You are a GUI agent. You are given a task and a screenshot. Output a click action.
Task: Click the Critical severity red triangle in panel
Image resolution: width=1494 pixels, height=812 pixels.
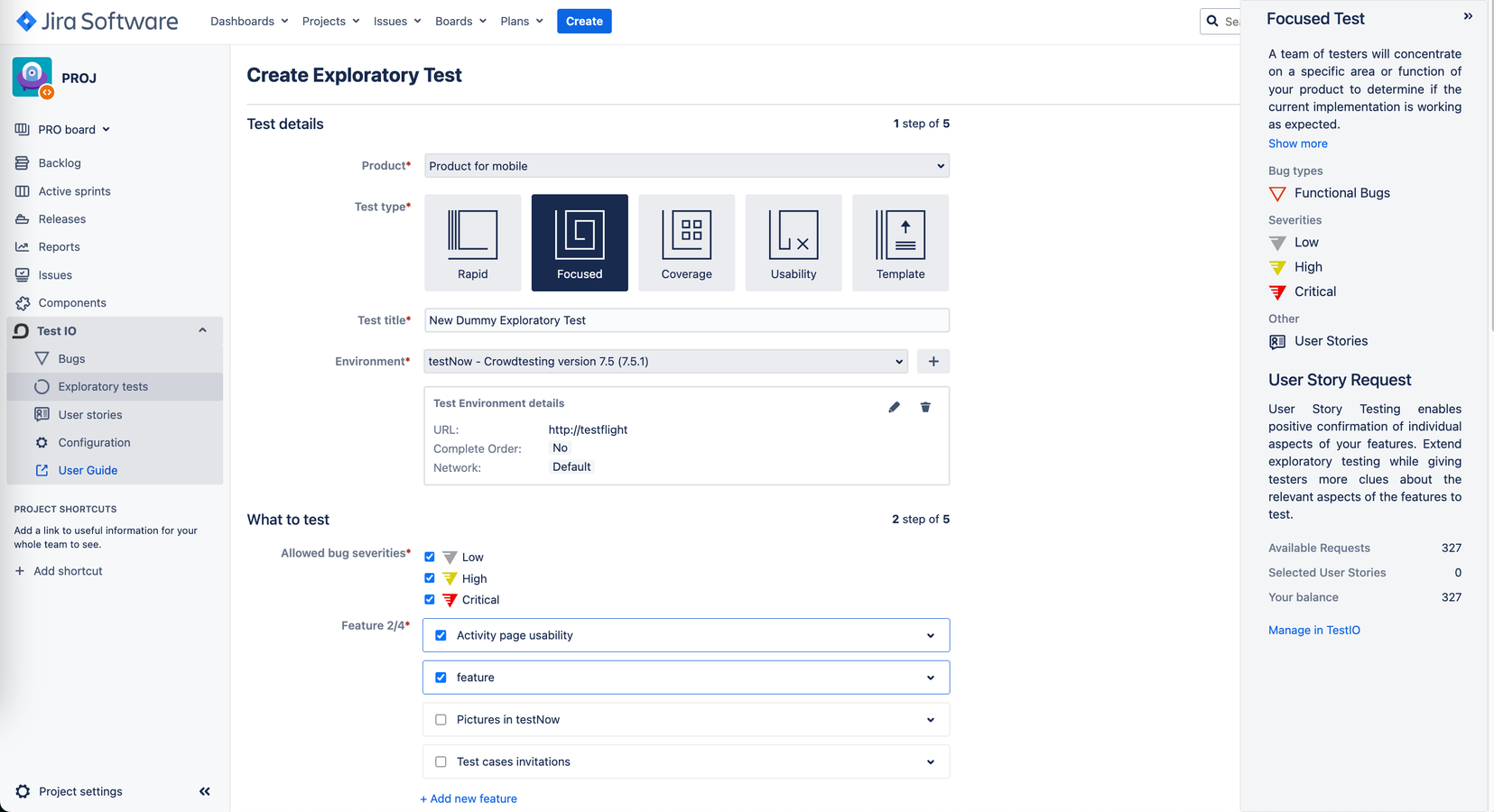pos(1277,292)
